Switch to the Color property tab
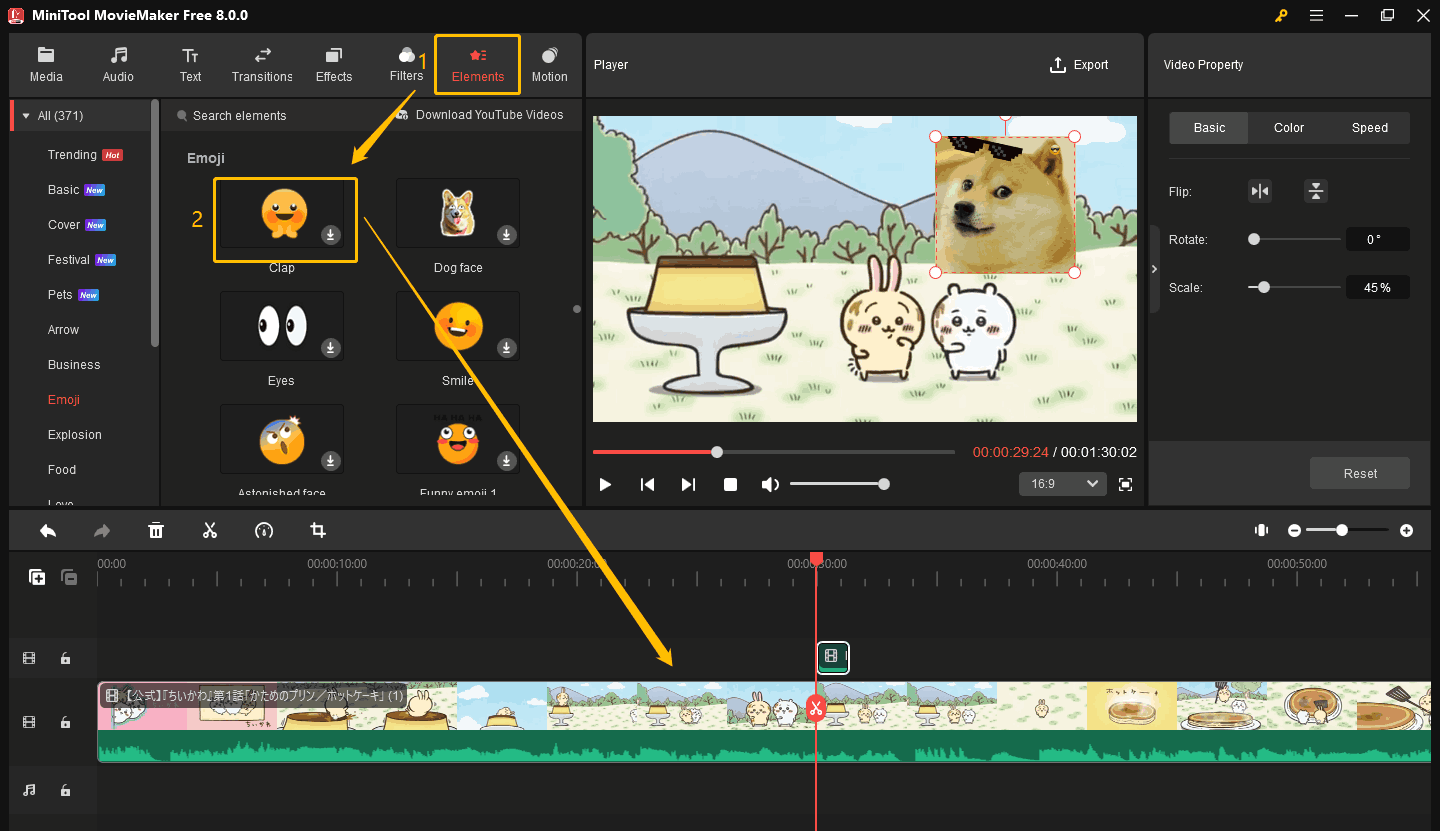Viewport: 1440px width, 831px height. tap(1289, 128)
